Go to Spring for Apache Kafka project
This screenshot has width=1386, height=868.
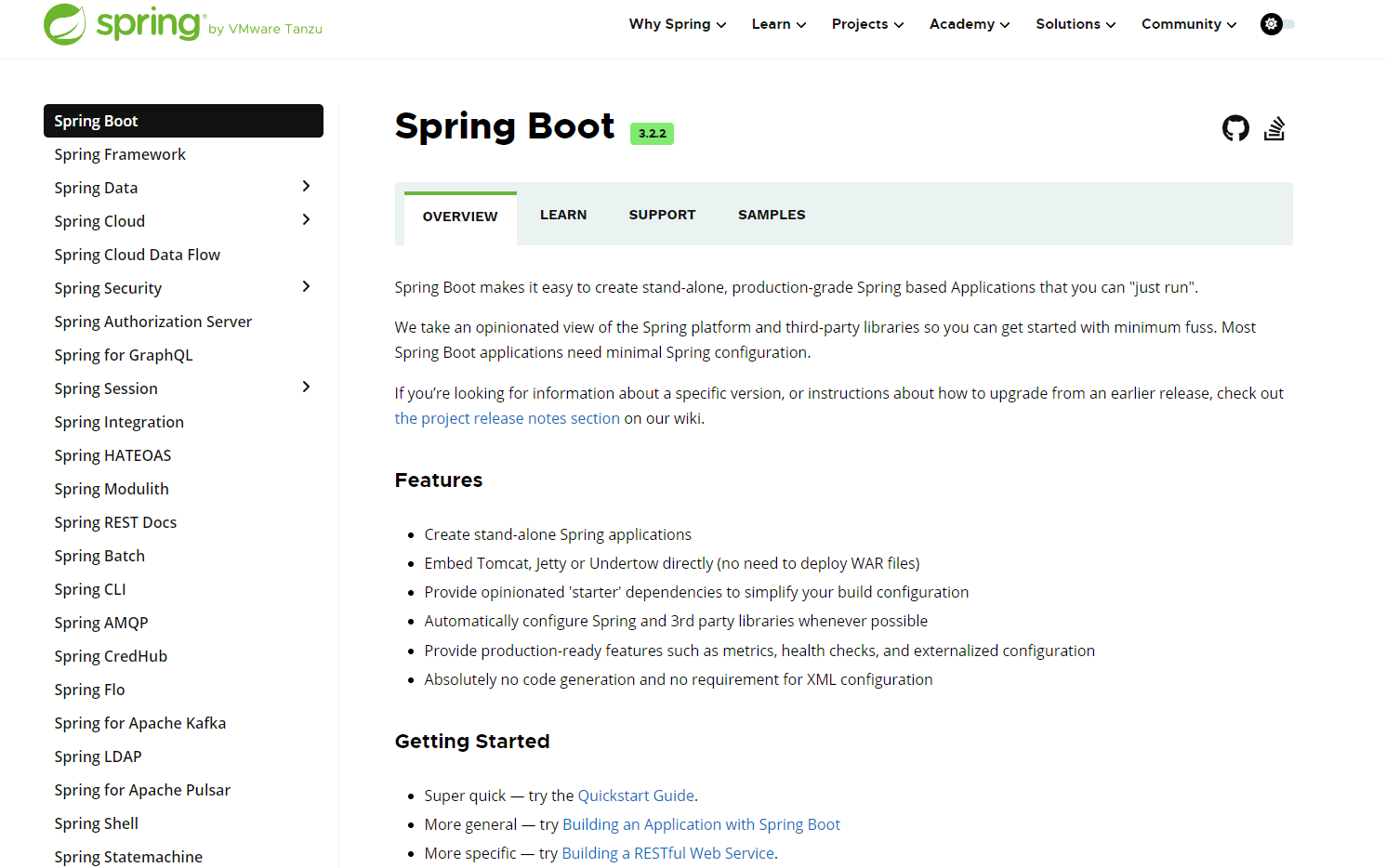tap(139, 723)
